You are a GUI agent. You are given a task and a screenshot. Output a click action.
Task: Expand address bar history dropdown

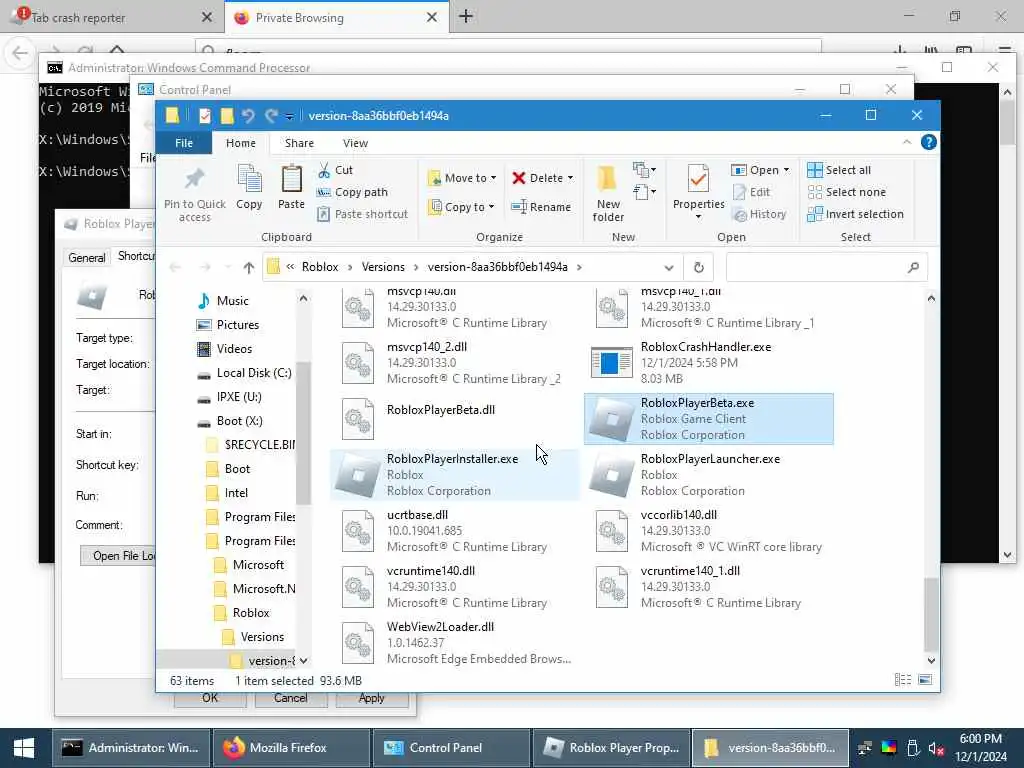pyautogui.click(x=668, y=267)
